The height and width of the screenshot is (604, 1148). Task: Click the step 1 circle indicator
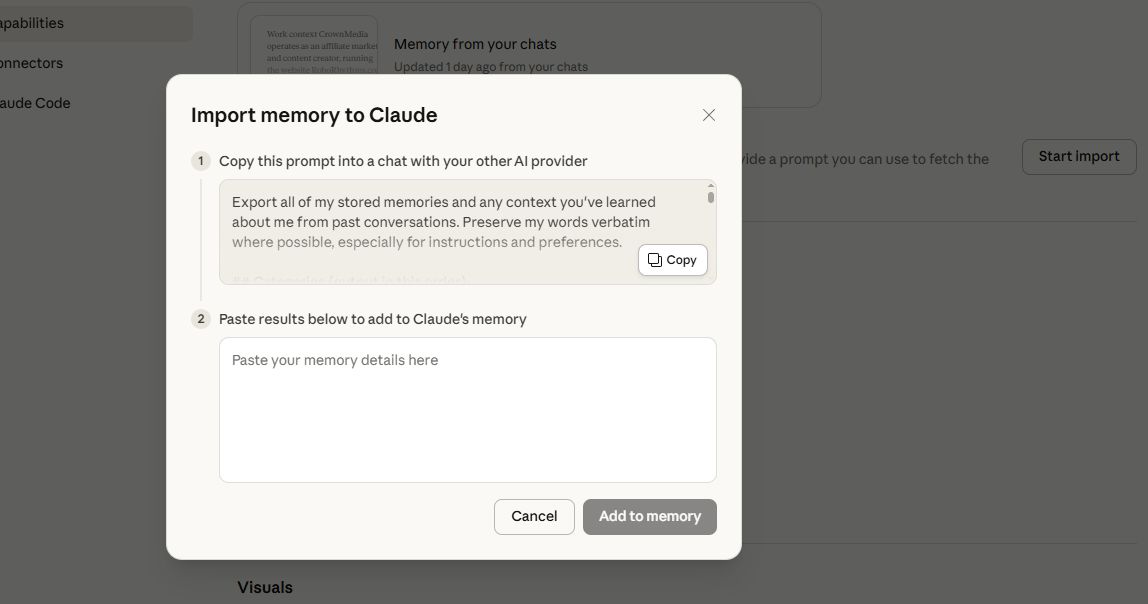(x=200, y=160)
